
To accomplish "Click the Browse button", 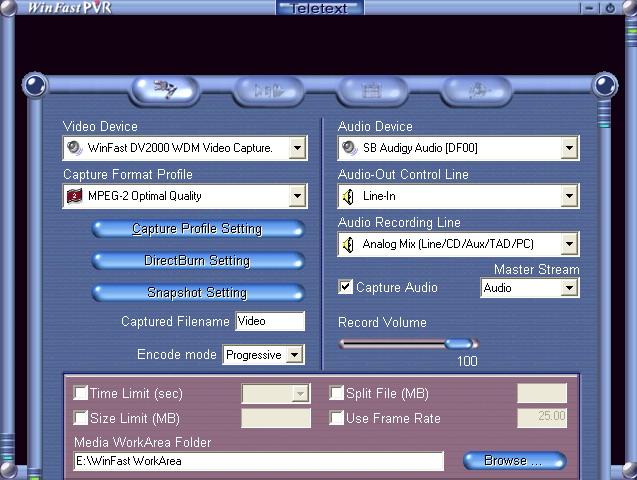I will [514, 461].
